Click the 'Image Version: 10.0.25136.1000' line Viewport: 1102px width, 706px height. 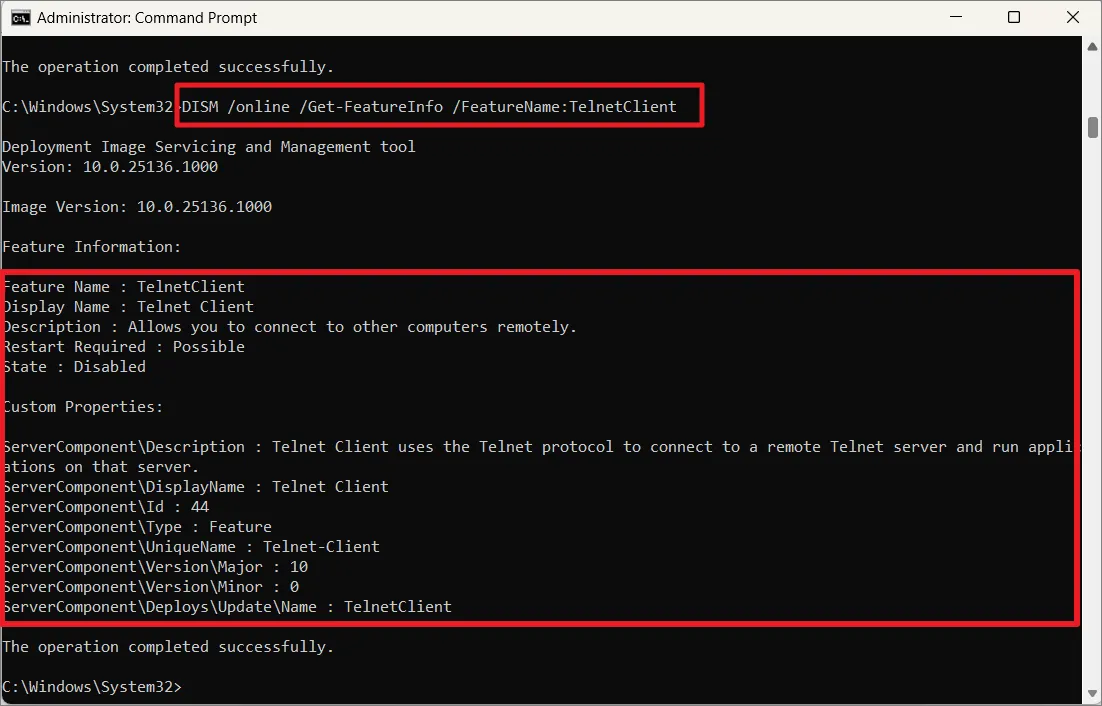tap(137, 207)
